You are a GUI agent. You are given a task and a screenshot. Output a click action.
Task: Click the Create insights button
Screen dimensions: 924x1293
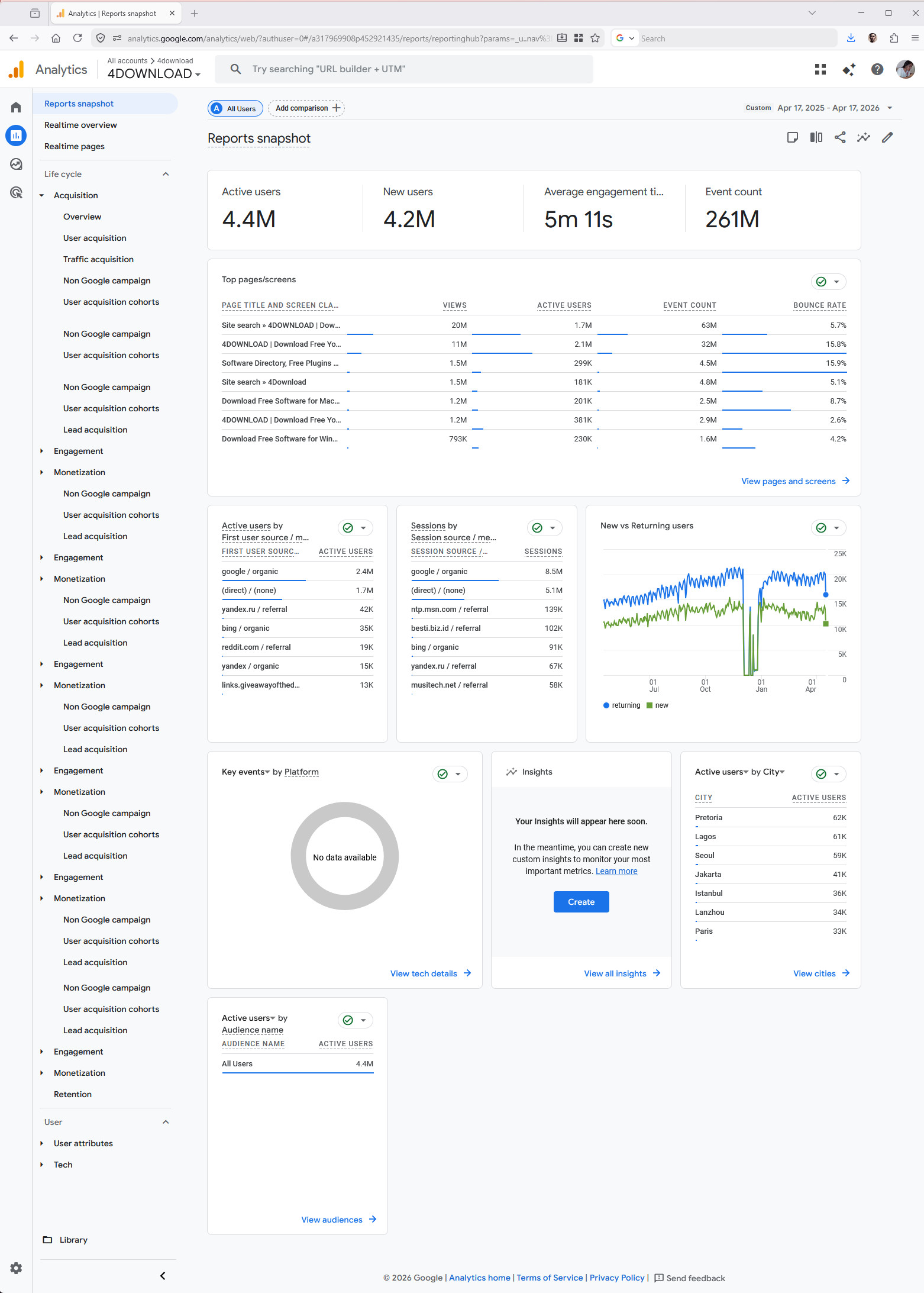[x=581, y=902]
